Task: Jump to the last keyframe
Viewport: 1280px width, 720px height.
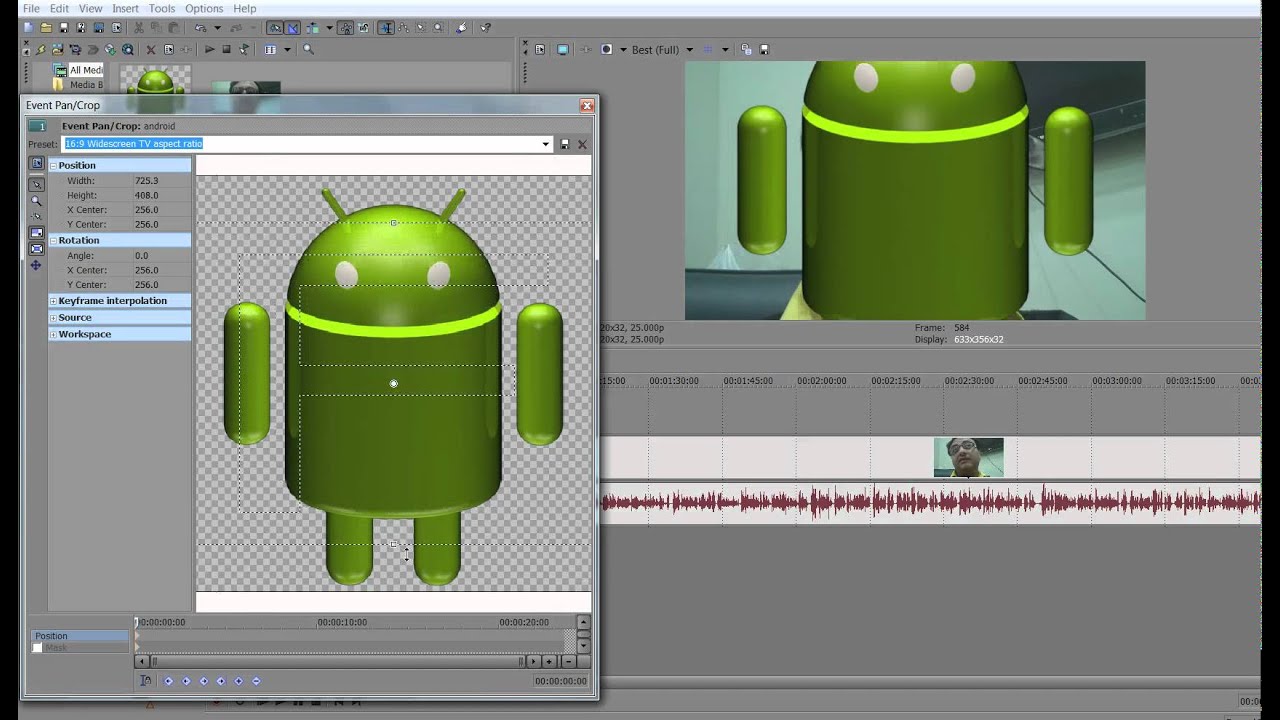Action: 221,681
